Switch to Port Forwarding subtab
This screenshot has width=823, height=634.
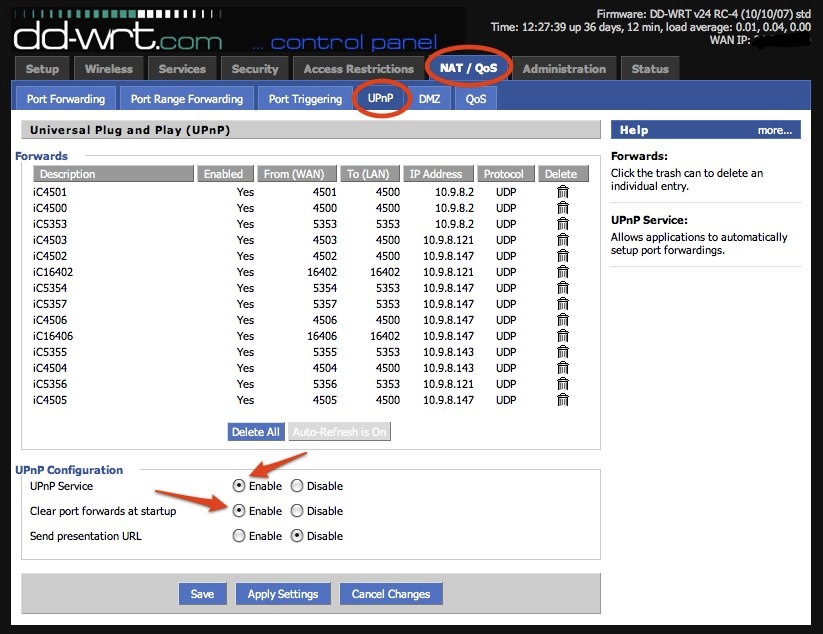(x=66, y=99)
